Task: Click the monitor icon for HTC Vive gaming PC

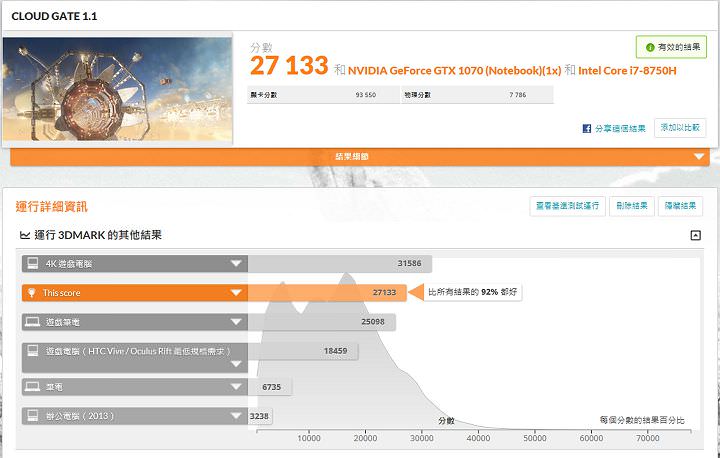Action: (x=32, y=352)
